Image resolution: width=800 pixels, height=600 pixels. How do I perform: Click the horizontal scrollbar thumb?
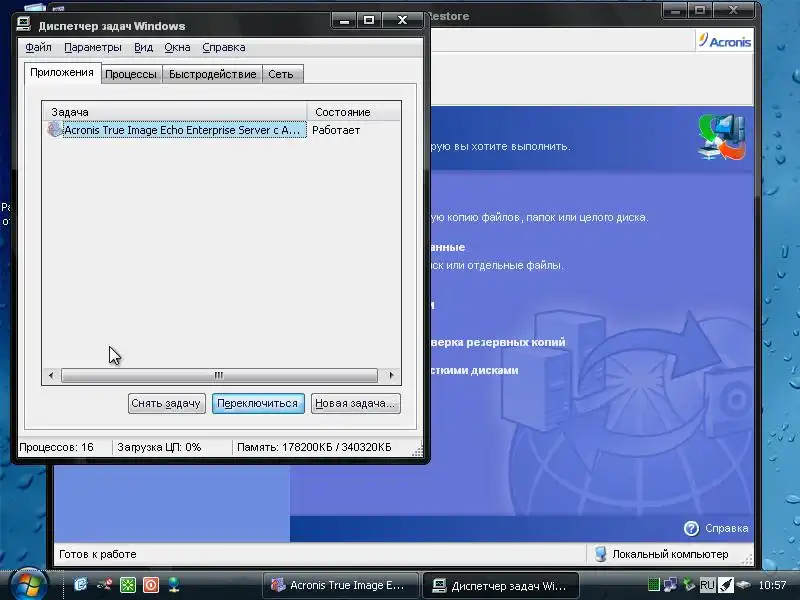[x=219, y=376]
